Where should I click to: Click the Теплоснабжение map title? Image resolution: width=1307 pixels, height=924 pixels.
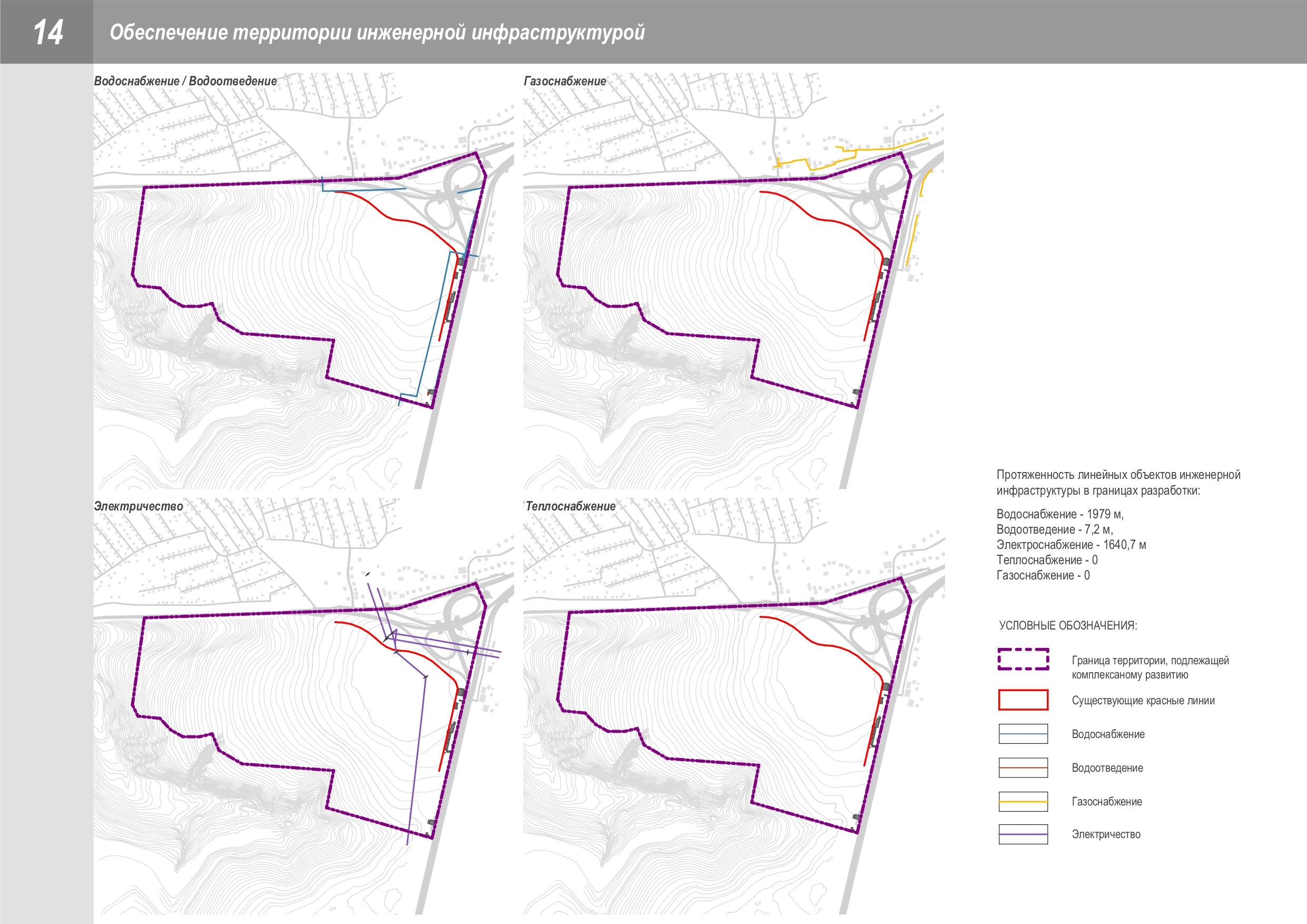click(571, 506)
